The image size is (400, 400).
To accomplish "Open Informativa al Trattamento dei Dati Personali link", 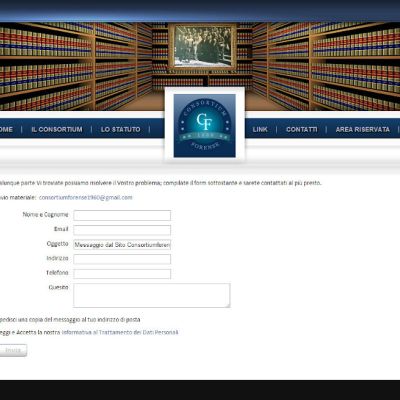I will pos(120,332).
